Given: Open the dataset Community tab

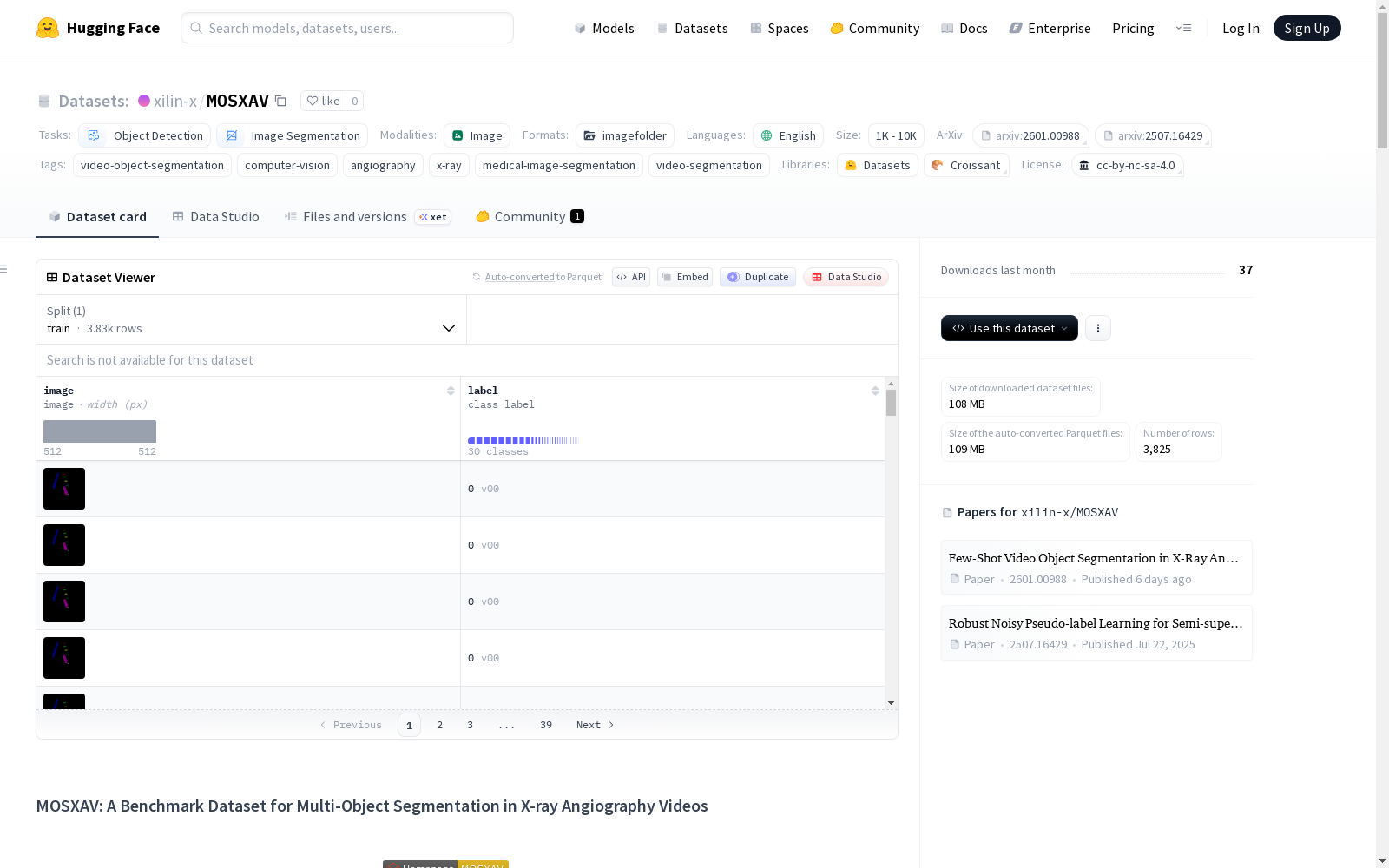Looking at the screenshot, I should tap(530, 217).
